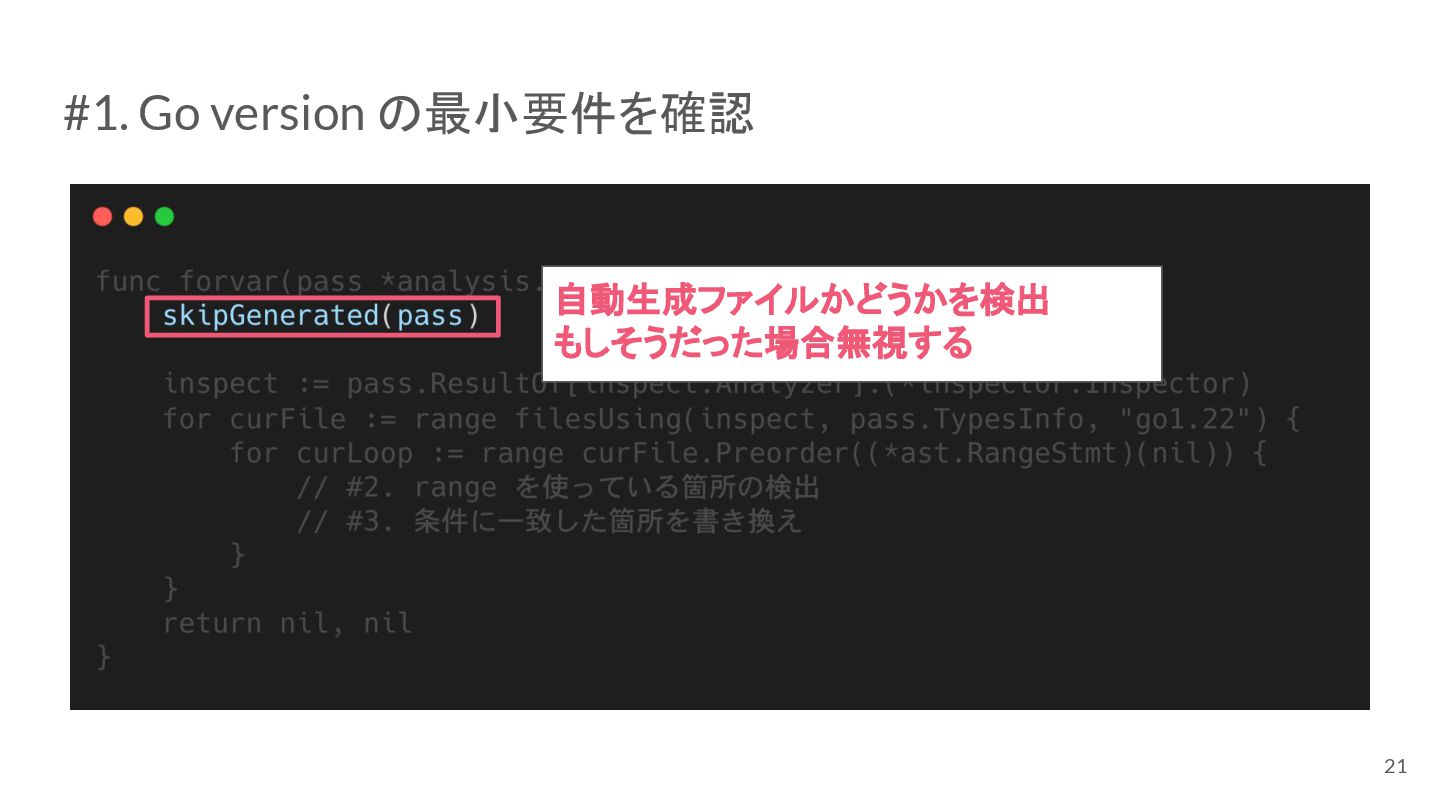Image resolution: width=1440 pixels, height=810 pixels.
Task: Select the slide title about Go version
Action: pos(408,115)
